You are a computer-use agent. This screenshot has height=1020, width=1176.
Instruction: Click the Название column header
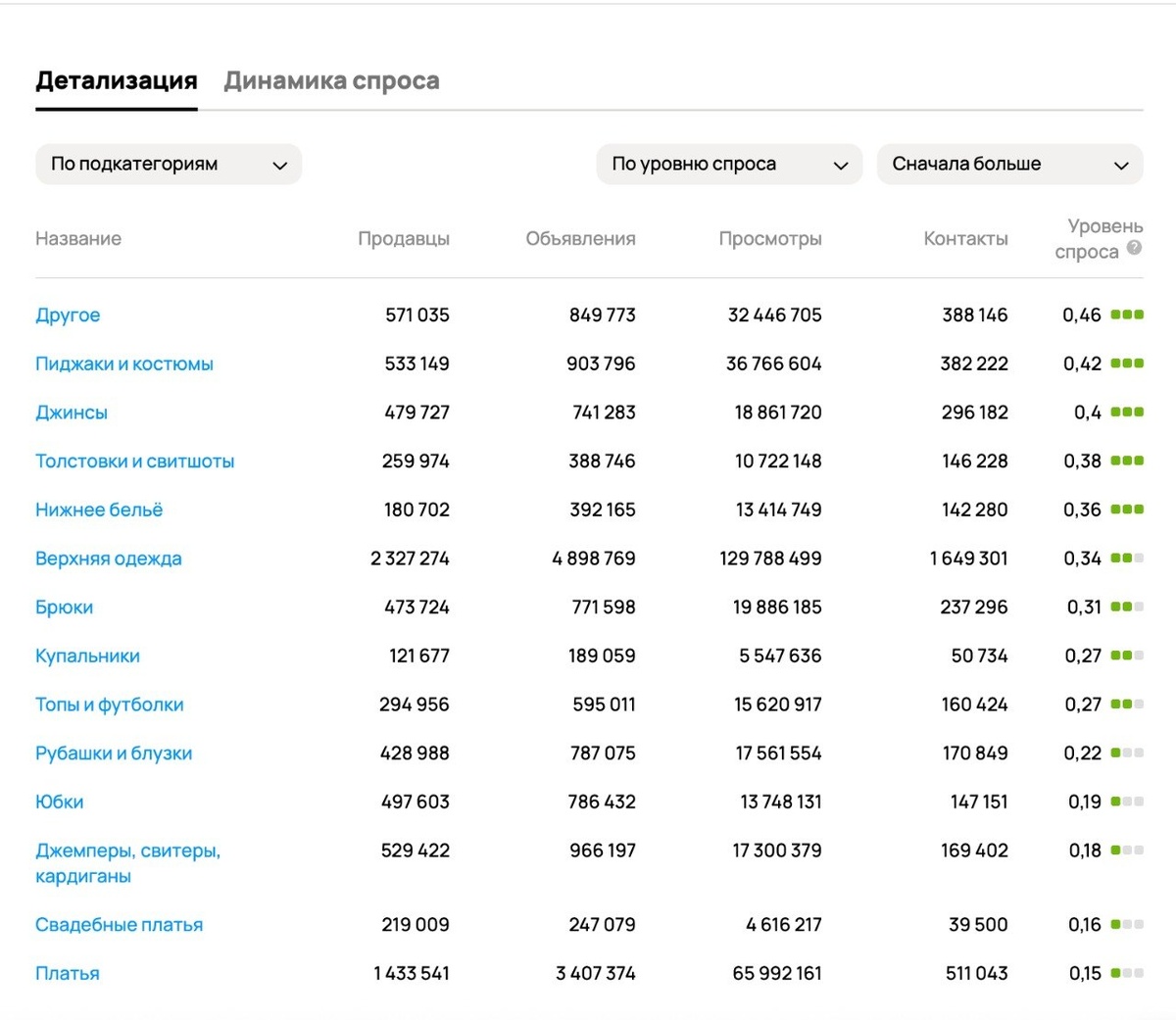78,239
